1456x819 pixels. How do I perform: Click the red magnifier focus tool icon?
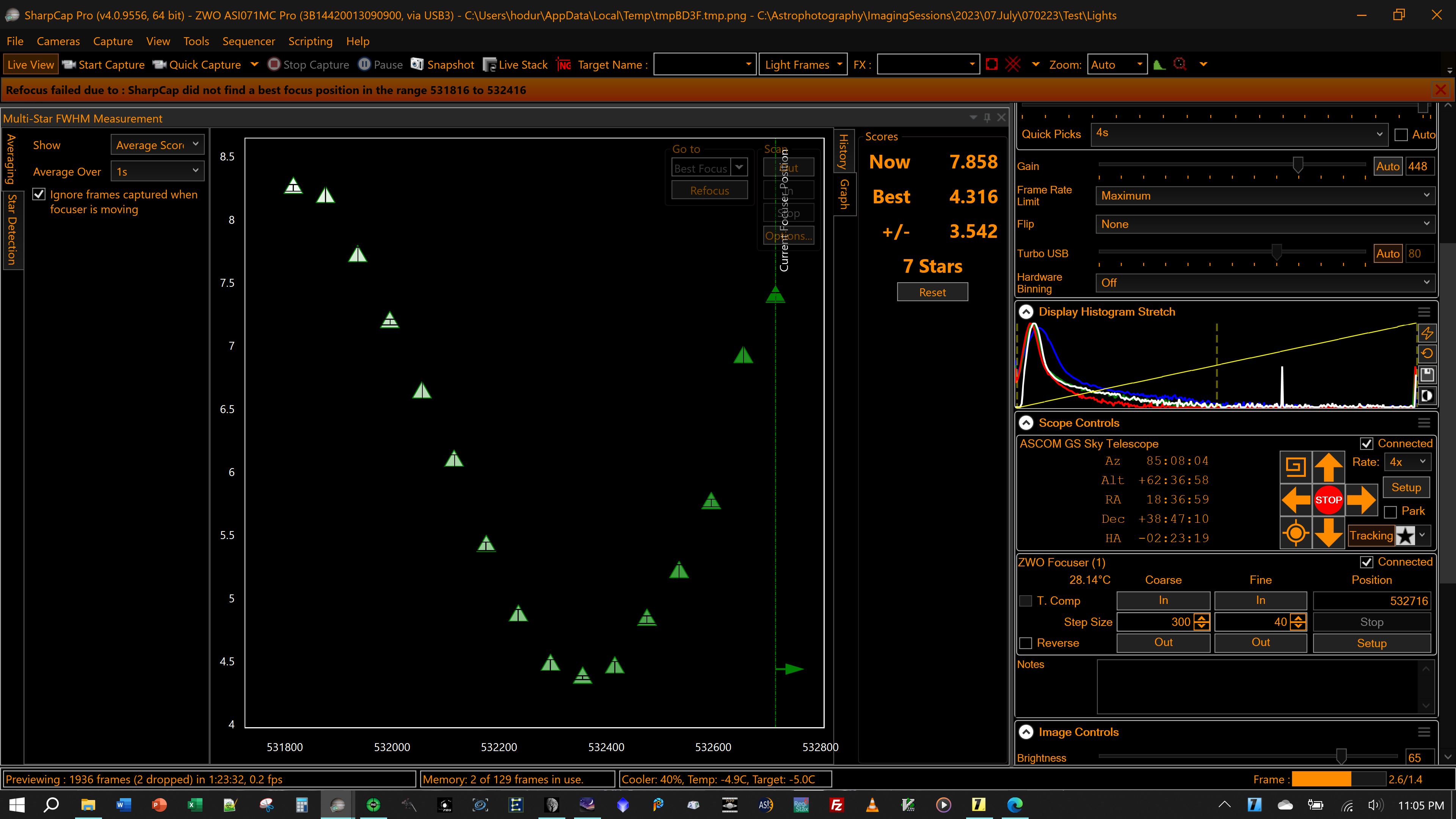pos(1180,64)
